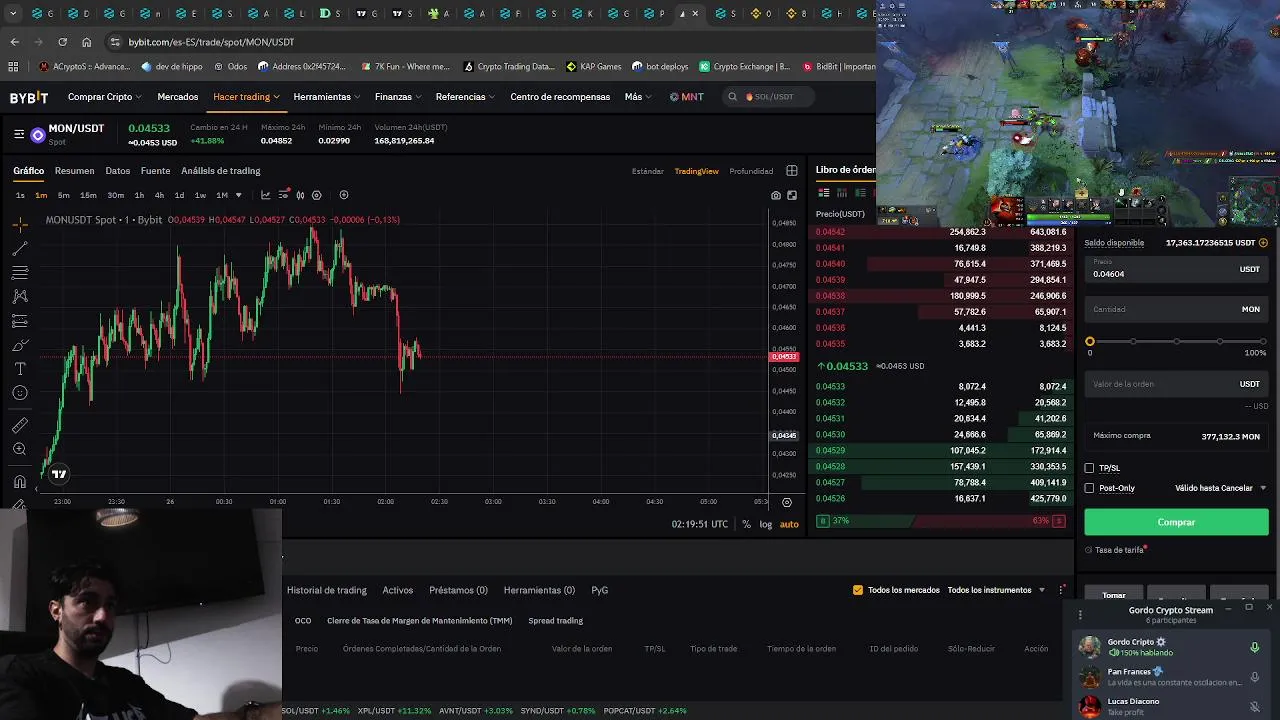Open more timeframes arrow after 1M
This screenshot has height=720, width=1280.
[238, 195]
